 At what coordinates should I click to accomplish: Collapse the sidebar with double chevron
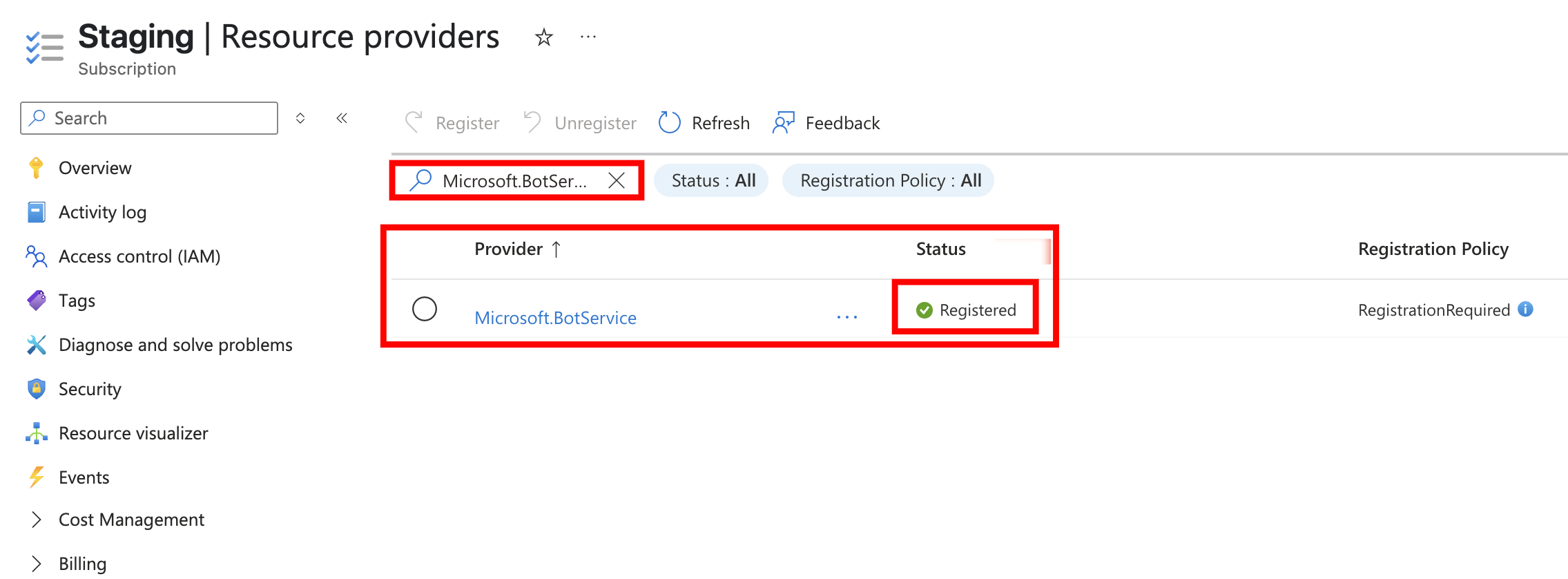click(x=342, y=118)
